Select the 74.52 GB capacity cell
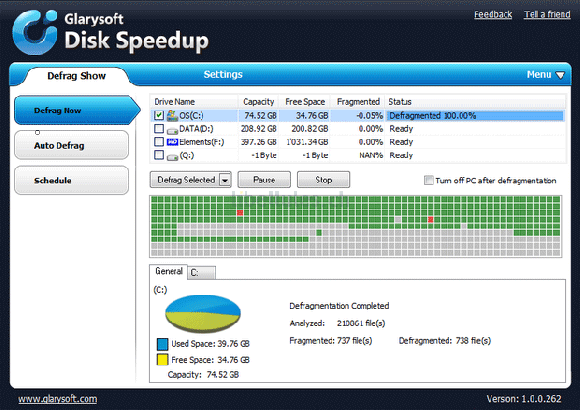Viewport: 580px width, 410px height. 260,115
